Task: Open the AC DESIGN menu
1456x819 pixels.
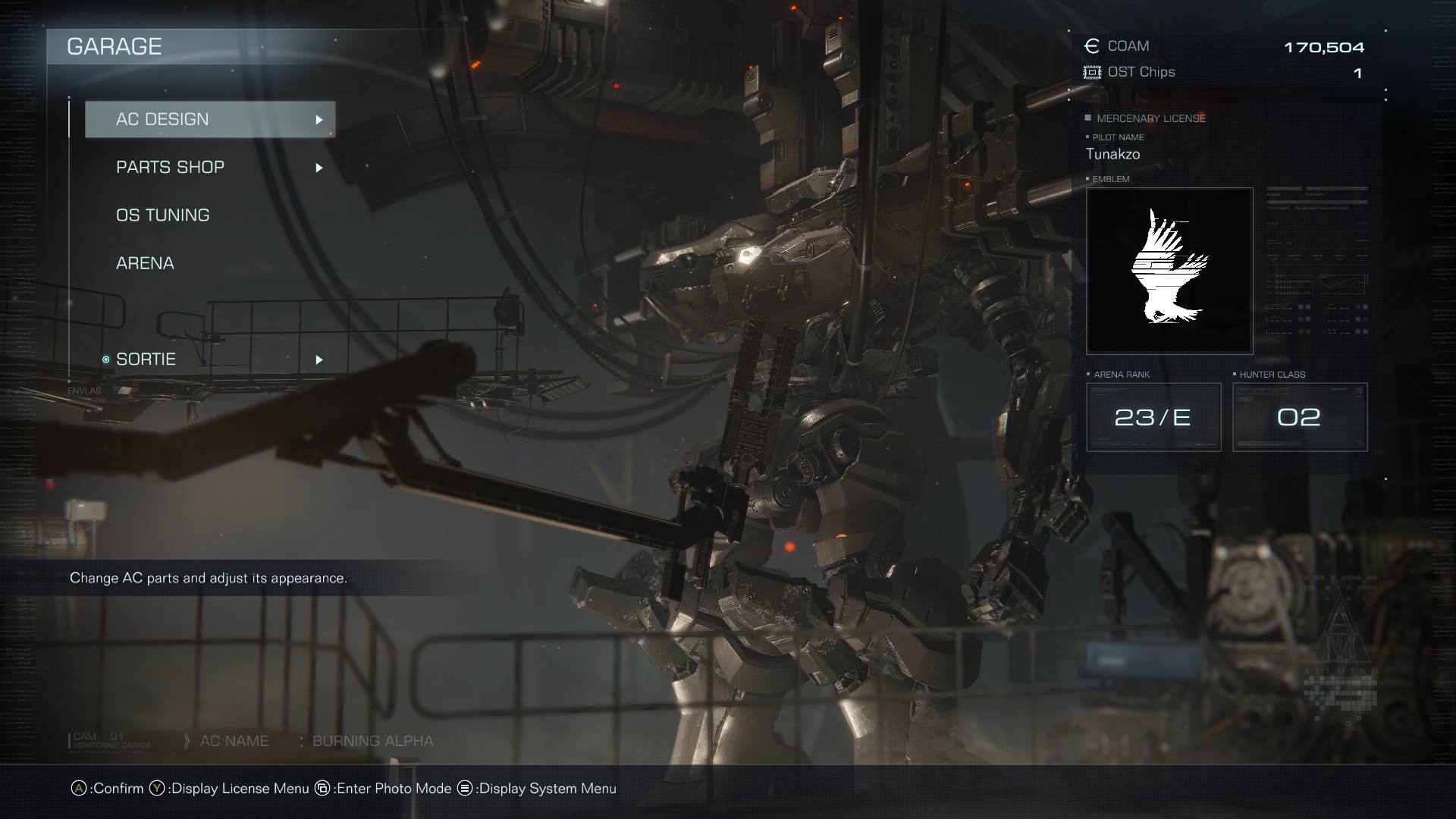Action: point(210,119)
